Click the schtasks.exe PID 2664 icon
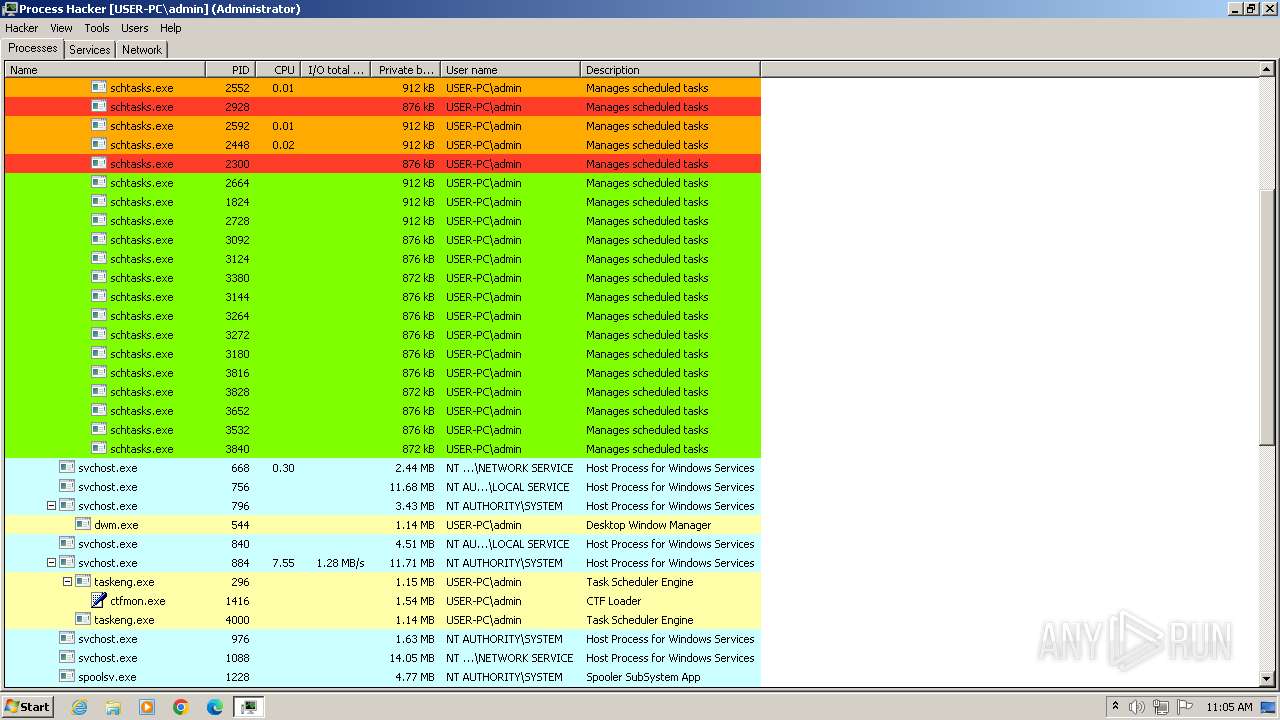This screenshot has height=720, width=1280. tap(99, 182)
